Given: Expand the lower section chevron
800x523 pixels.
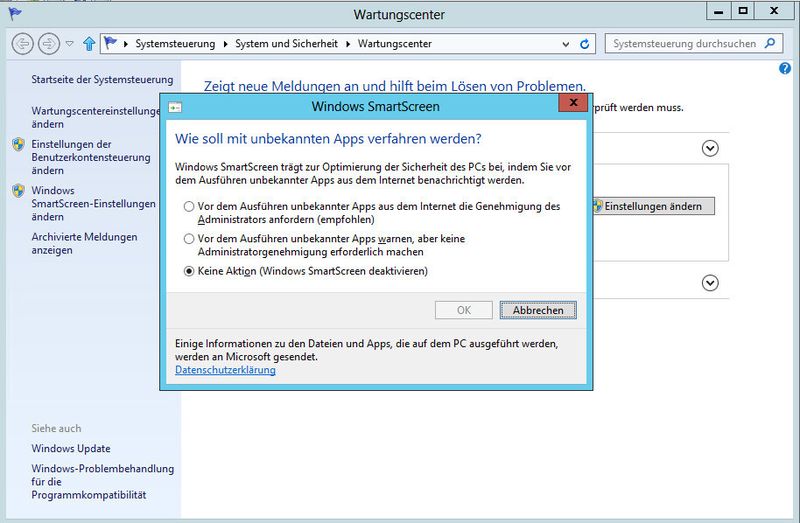Looking at the screenshot, I should pyautogui.click(x=710, y=283).
